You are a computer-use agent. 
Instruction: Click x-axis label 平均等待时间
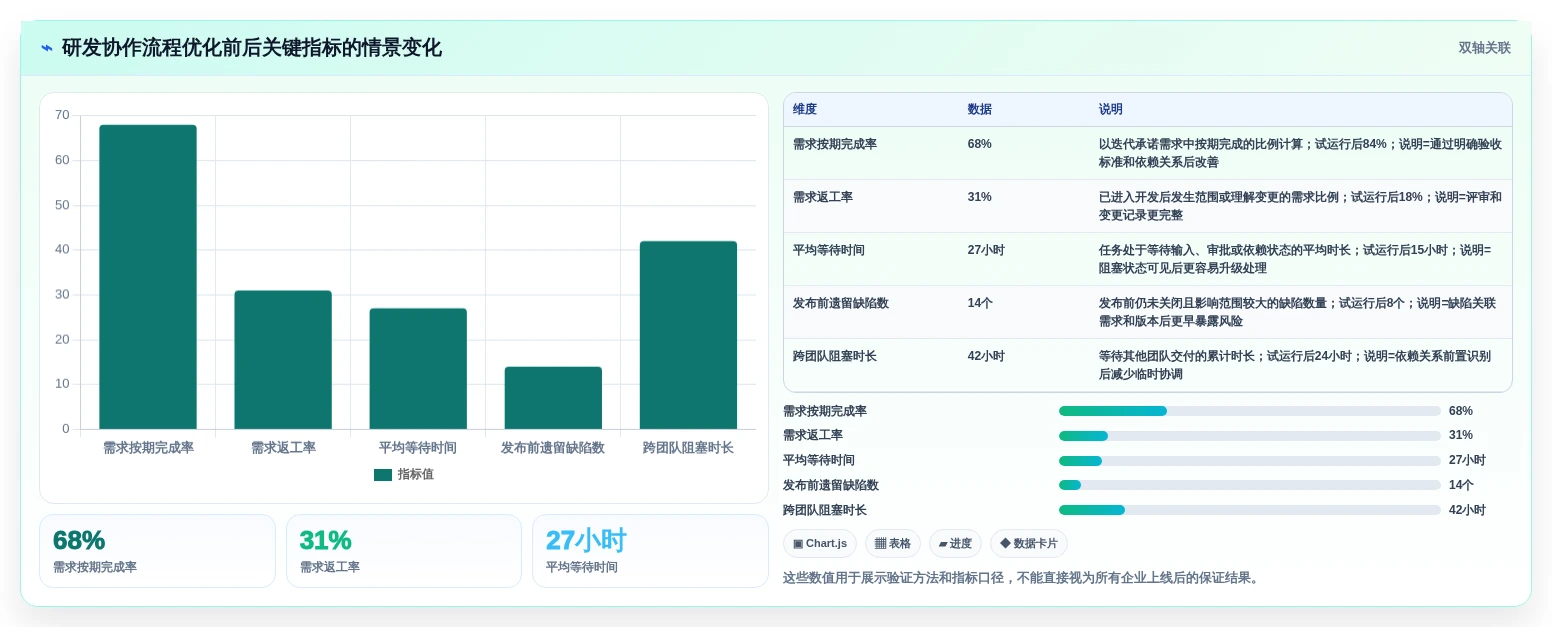[x=418, y=448]
